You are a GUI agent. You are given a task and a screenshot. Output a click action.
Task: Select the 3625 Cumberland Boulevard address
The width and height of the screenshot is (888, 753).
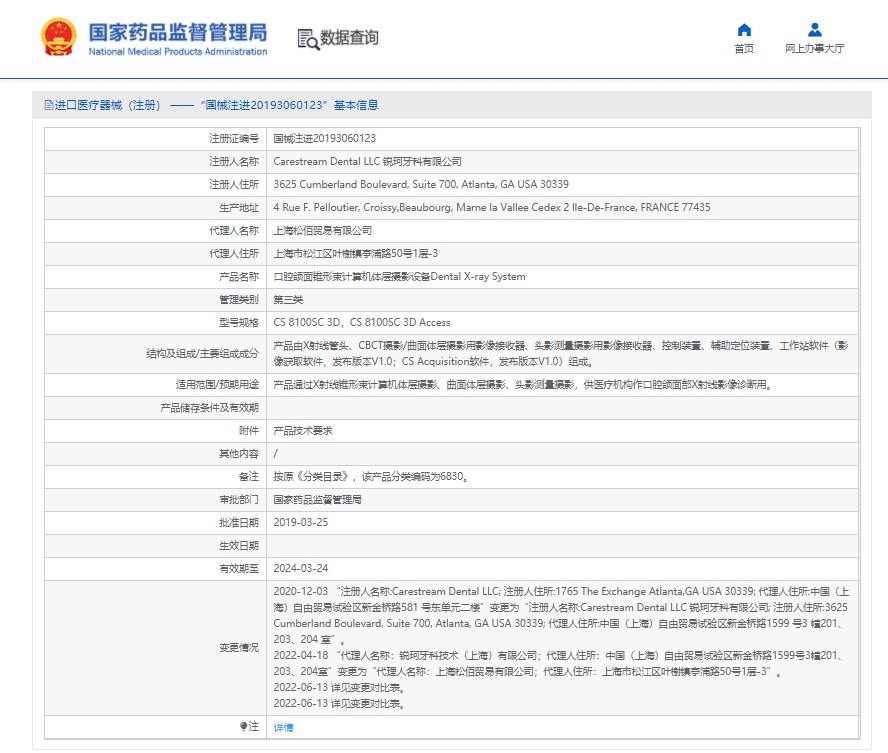pos(421,185)
